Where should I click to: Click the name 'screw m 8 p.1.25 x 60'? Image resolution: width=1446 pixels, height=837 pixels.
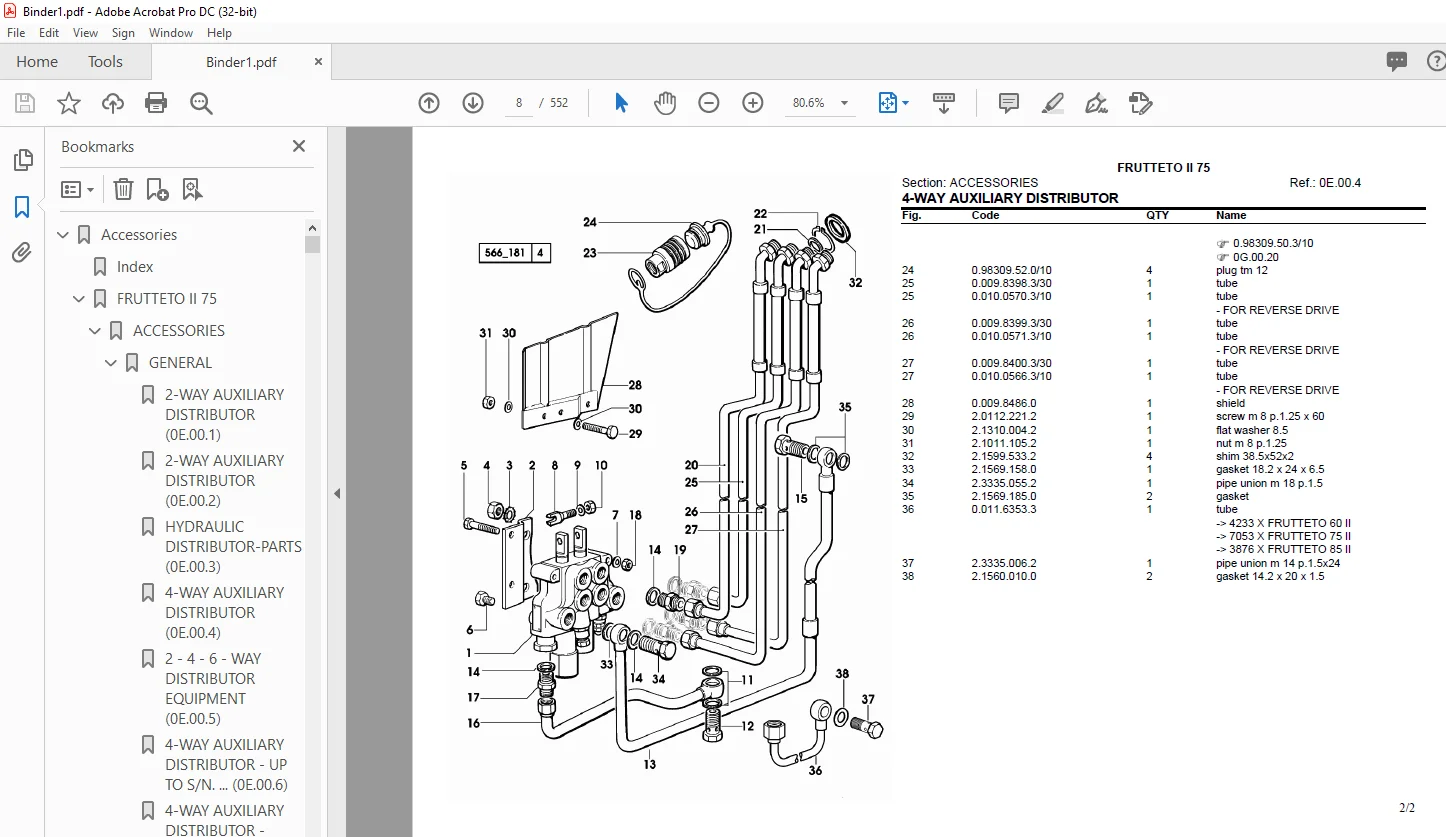point(1270,416)
